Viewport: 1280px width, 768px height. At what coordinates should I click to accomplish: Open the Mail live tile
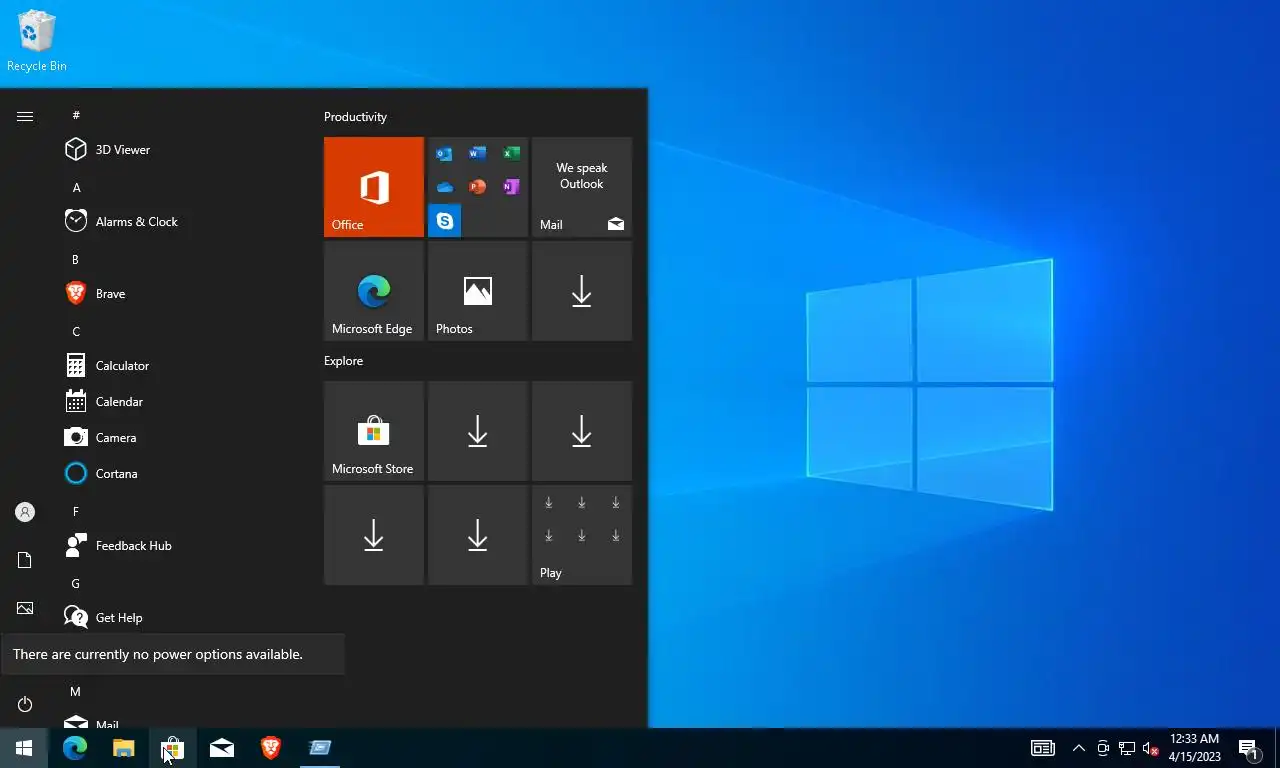click(582, 187)
